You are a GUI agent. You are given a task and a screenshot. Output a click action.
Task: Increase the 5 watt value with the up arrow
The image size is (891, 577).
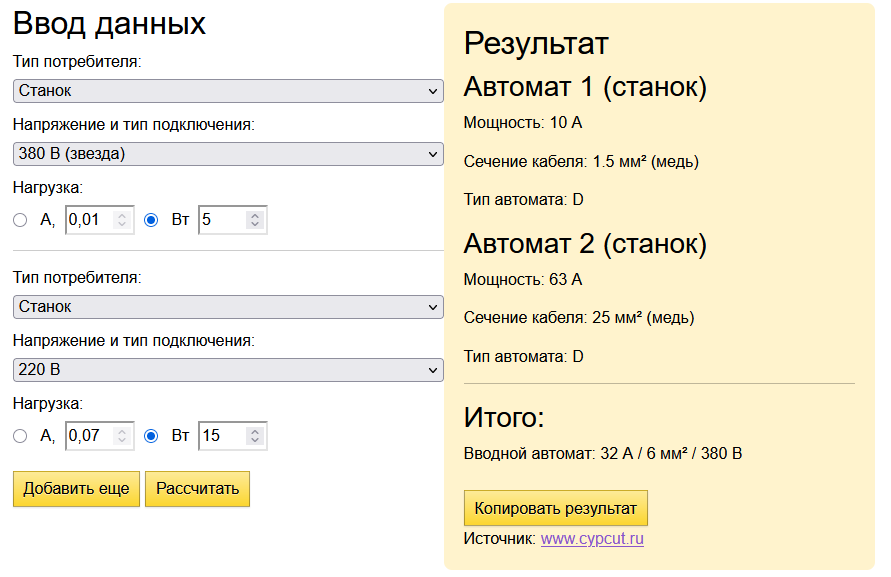tap(255, 215)
